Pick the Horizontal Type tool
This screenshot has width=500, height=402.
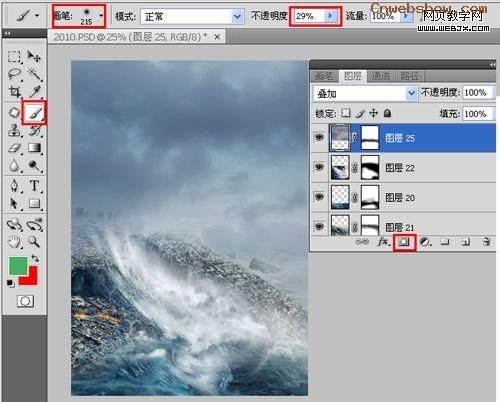pos(34,185)
